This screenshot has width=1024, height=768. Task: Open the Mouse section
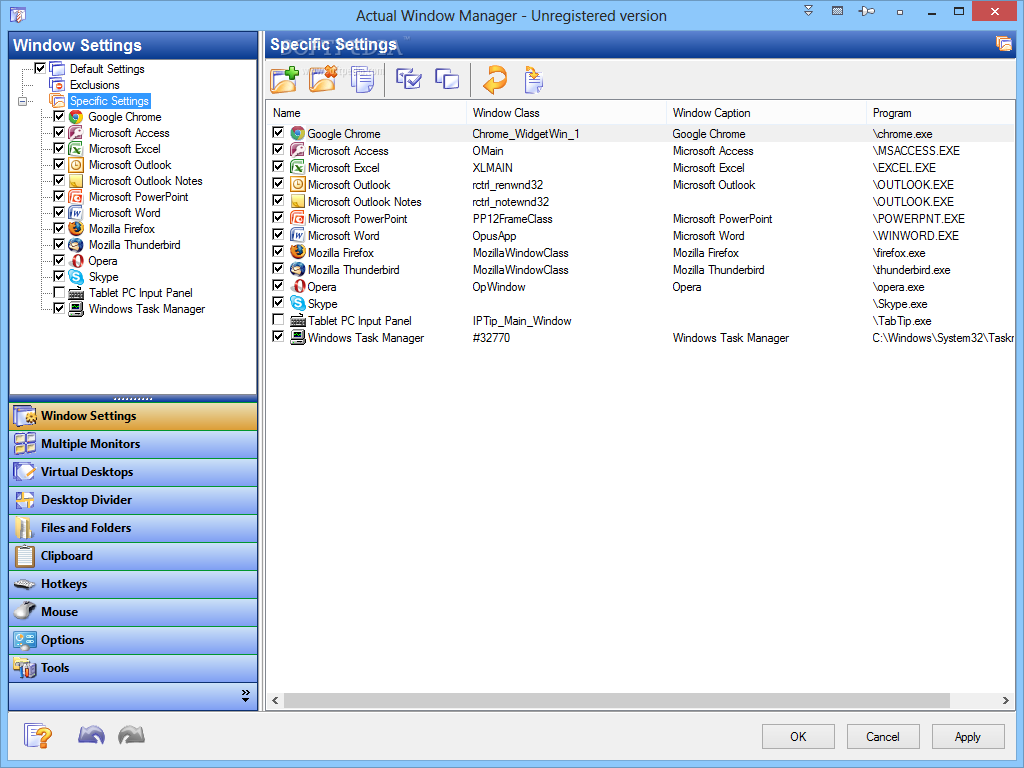[133, 613]
